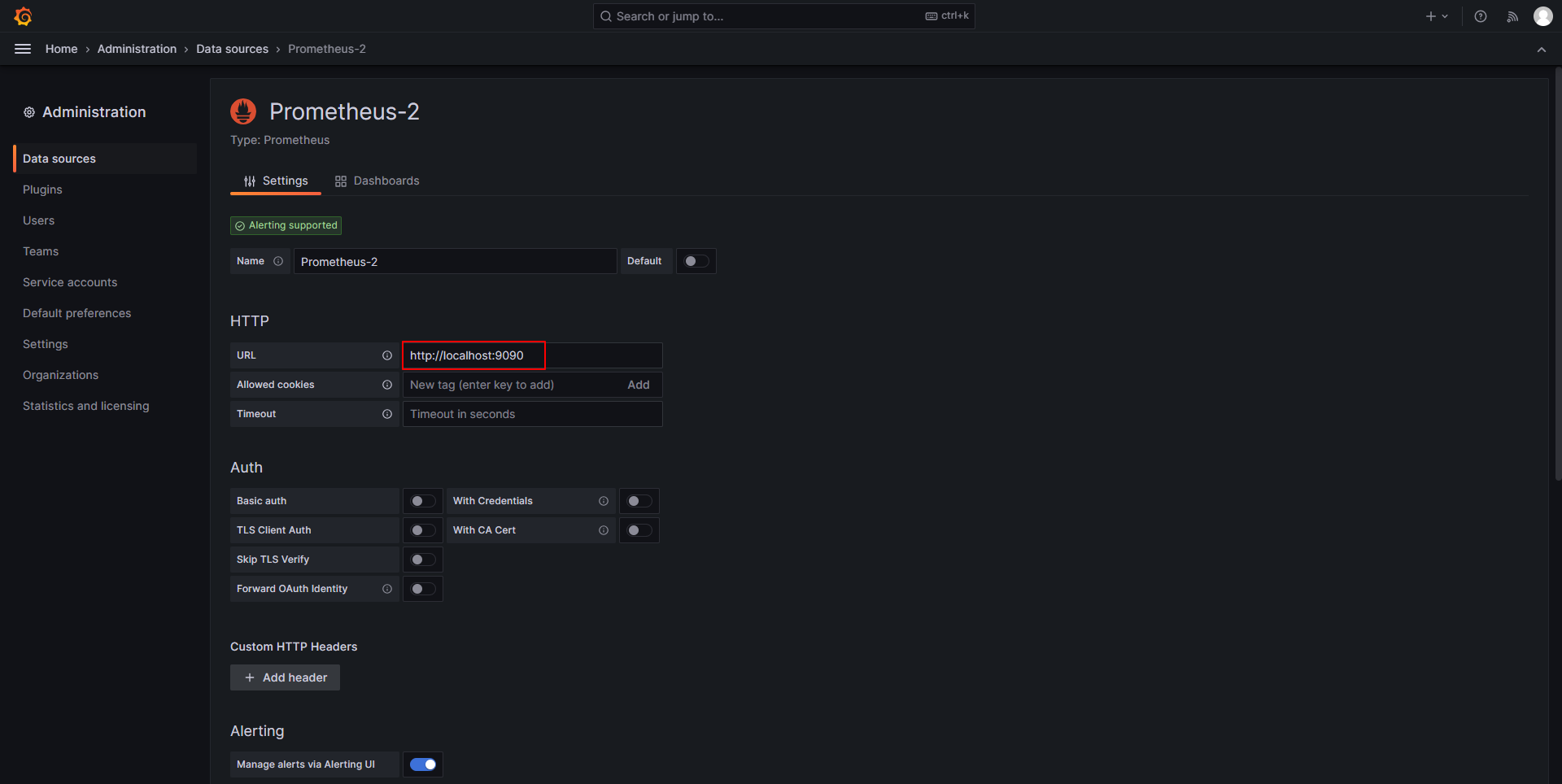Click the Type: Prometheus subtitle
The image size is (1562, 784).
(x=280, y=140)
